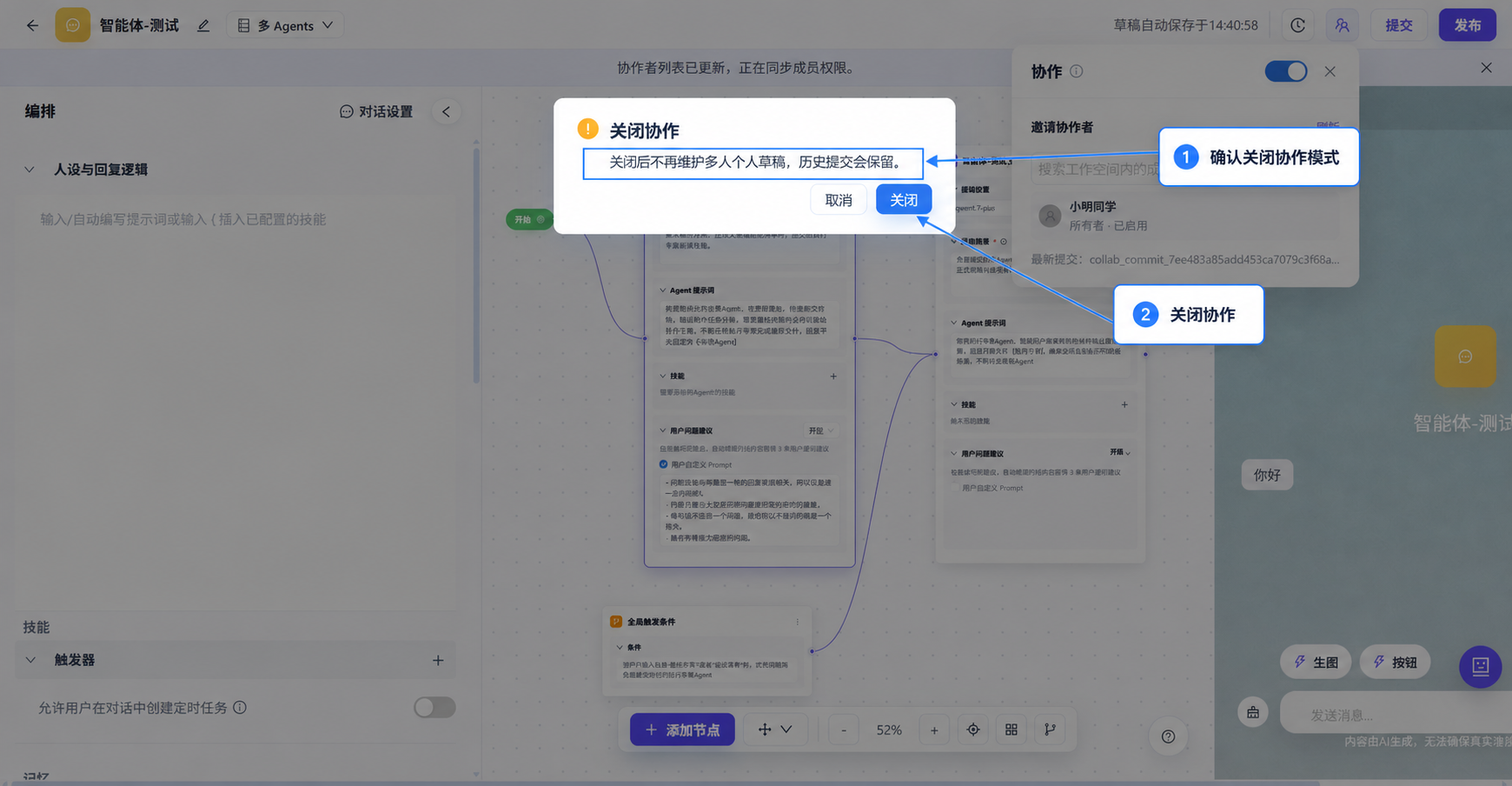Screen dimensions: 1512x786
Task: Collapse the 编排 panel with arrow
Action: point(446,111)
